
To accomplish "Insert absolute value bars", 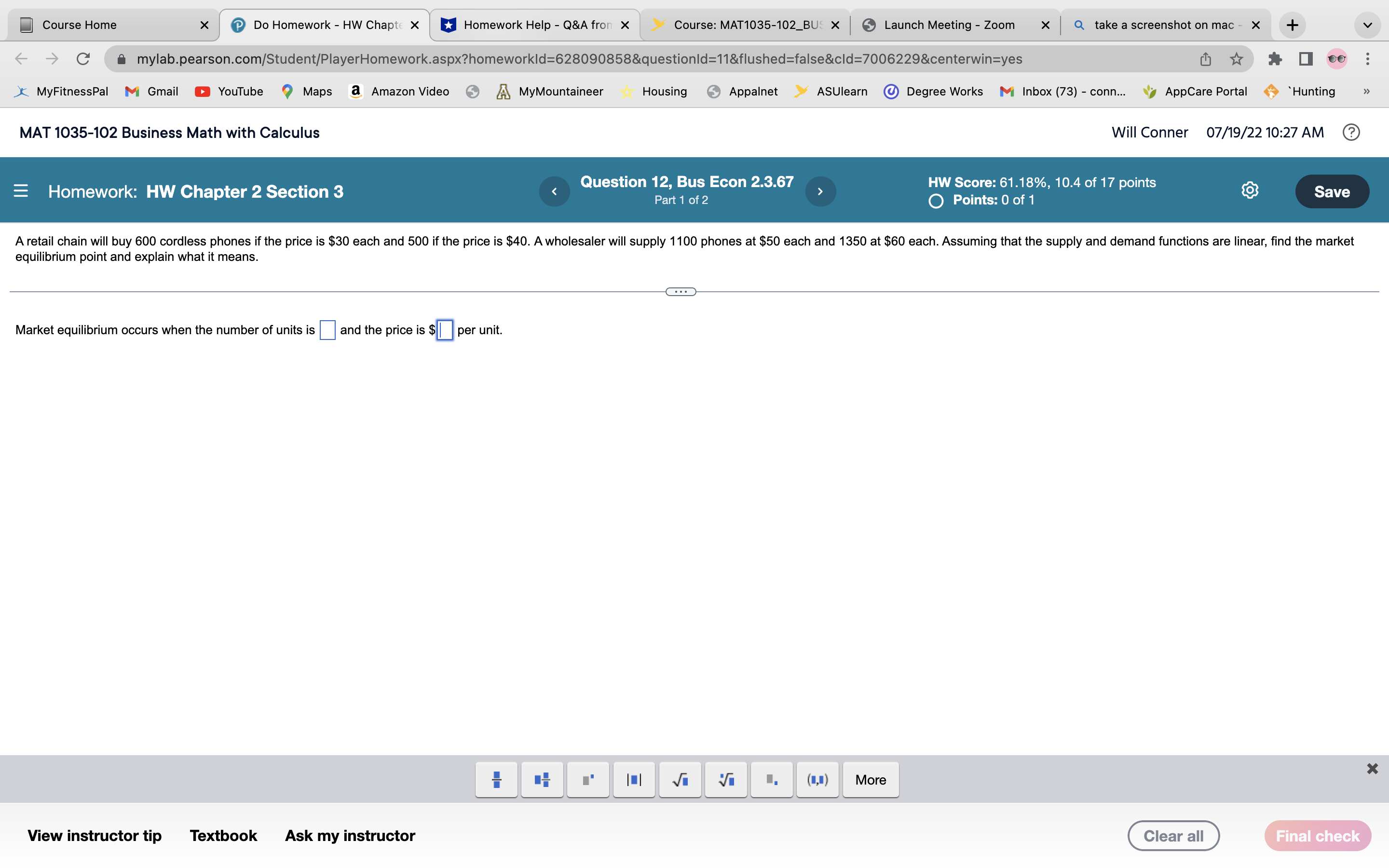I will pyautogui.click(x=634, y=780).
